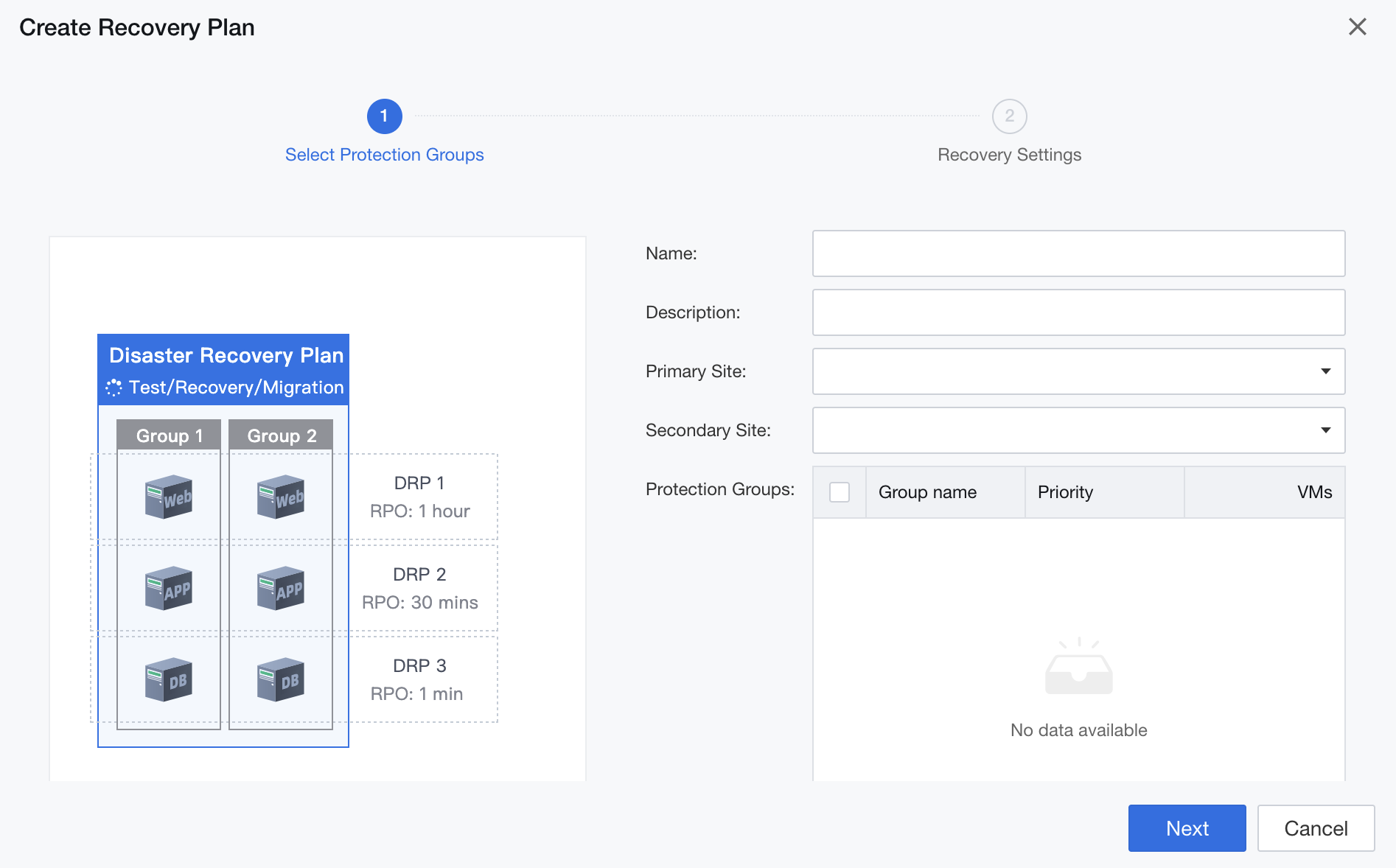Click the DRP 3 label

tap(419, 666)
